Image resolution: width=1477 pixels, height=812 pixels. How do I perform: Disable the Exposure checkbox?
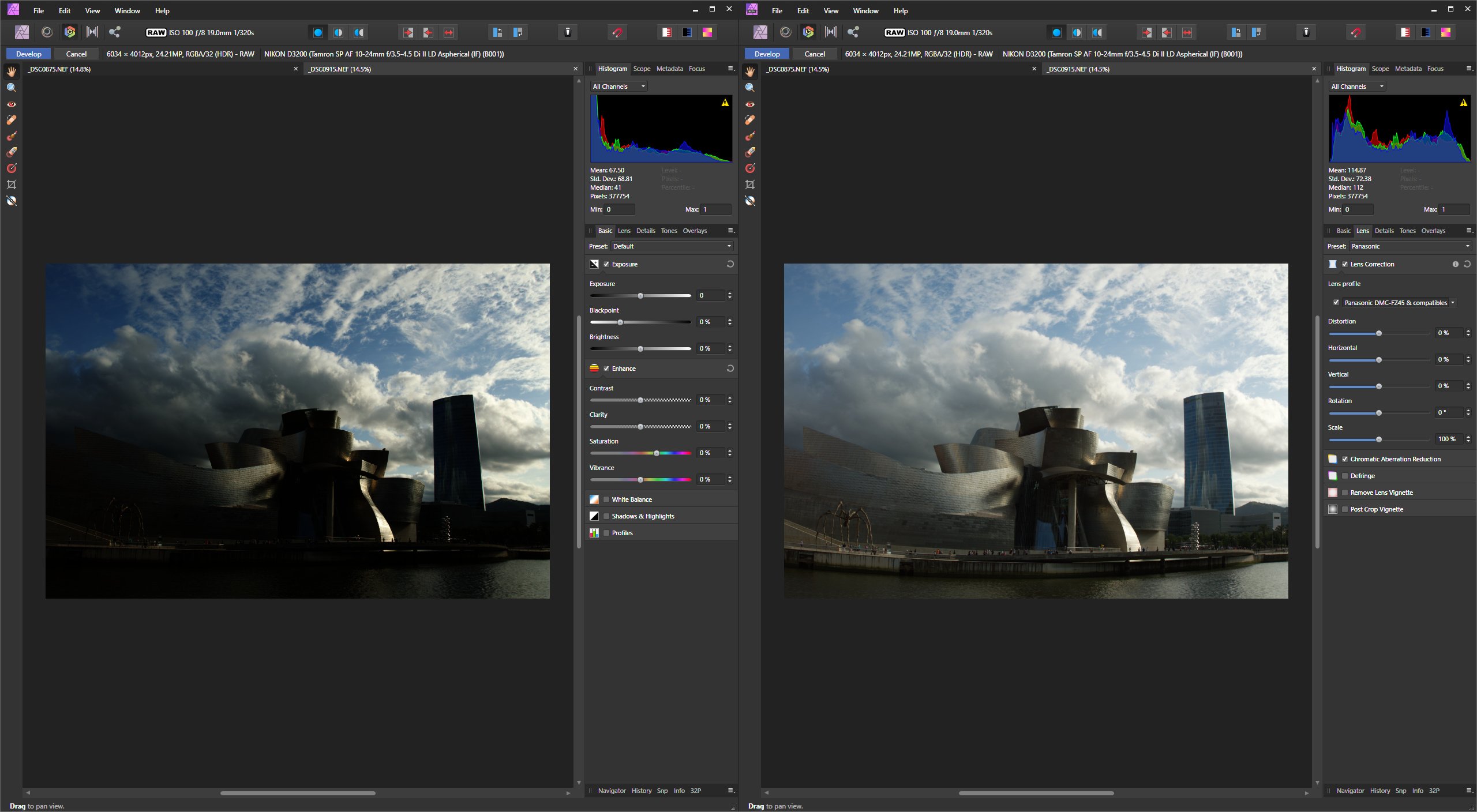[606, 264]
